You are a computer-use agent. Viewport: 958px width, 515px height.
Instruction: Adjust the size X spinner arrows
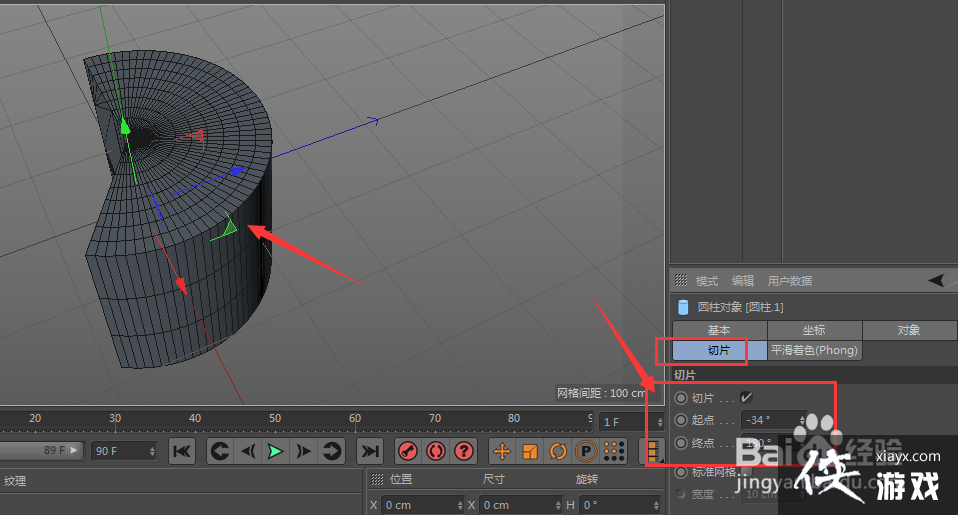coord(558,505)
